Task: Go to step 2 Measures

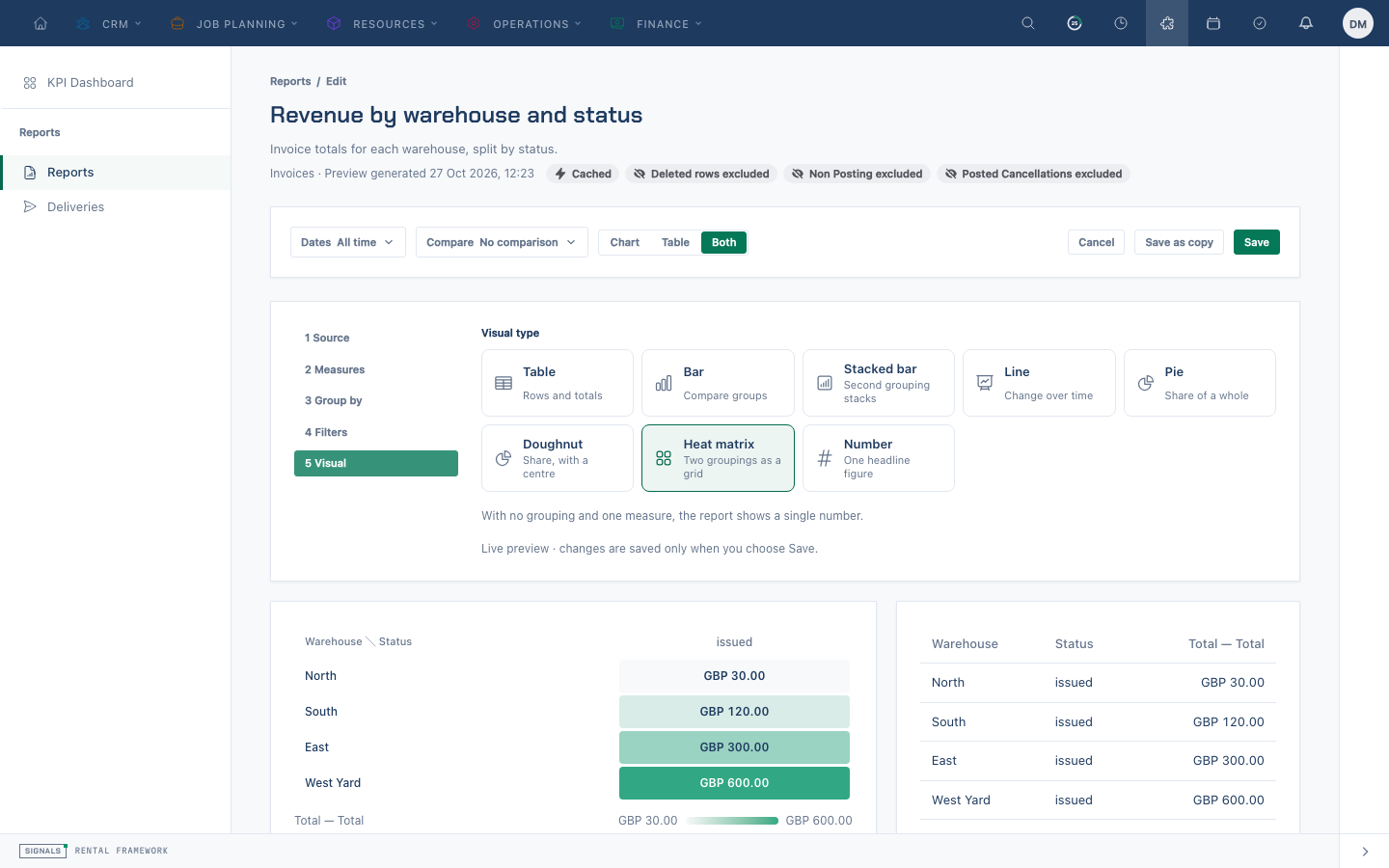Action: 376,369
